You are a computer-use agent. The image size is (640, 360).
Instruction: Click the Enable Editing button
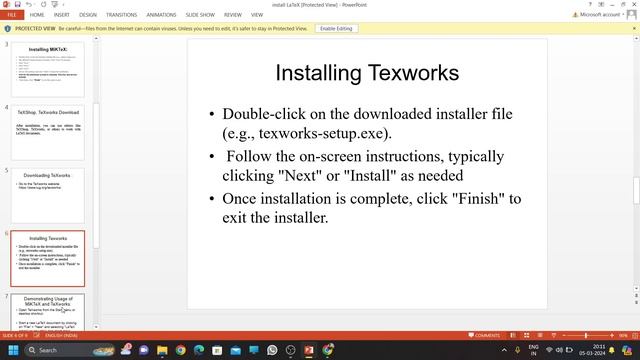336,29
